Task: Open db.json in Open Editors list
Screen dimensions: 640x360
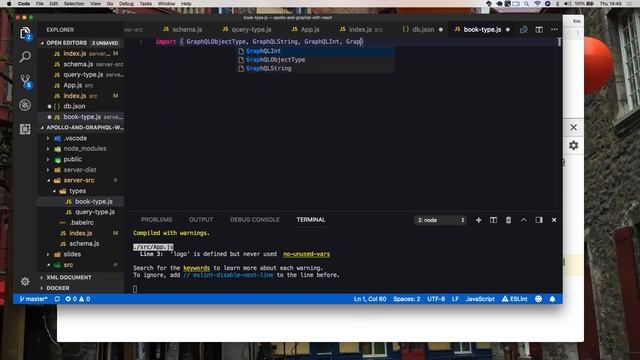Action: tap(74, 106)
